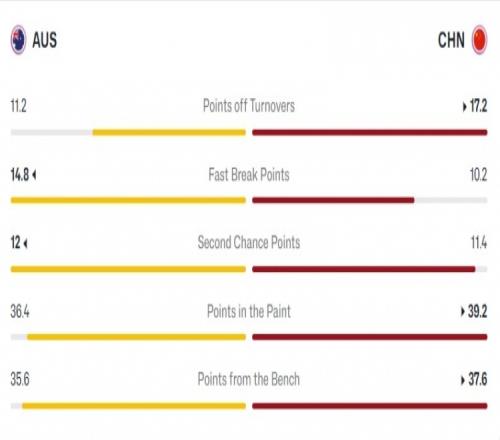Click the 11.2 AUS turnovers value

(x=18, y=106)
